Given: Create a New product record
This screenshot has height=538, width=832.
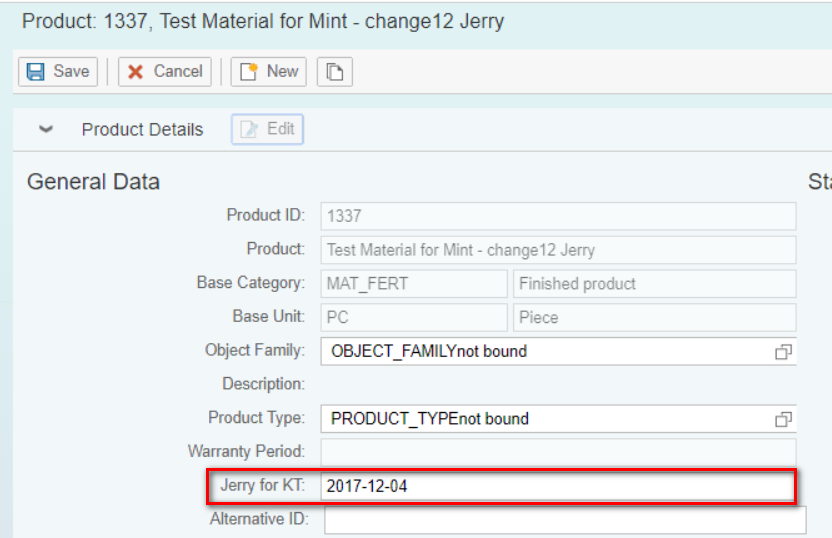Looking at the screenshot, I should (x=269, y=72).
